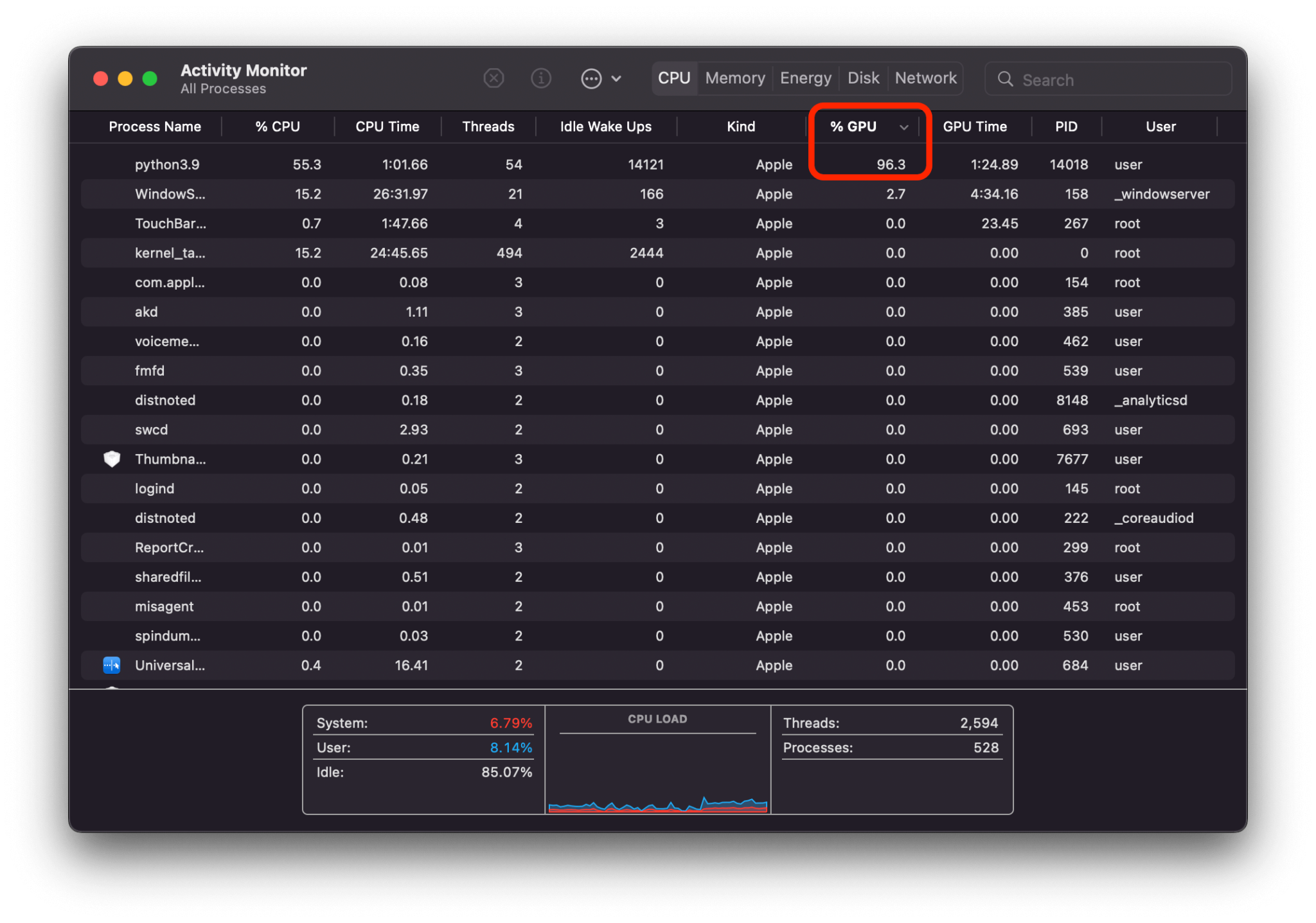Open the Energy tab

tap(805, 78)
